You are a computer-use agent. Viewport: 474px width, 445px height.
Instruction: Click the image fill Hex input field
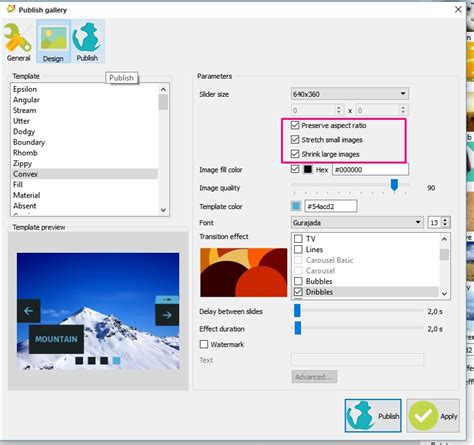coord(370,170)
